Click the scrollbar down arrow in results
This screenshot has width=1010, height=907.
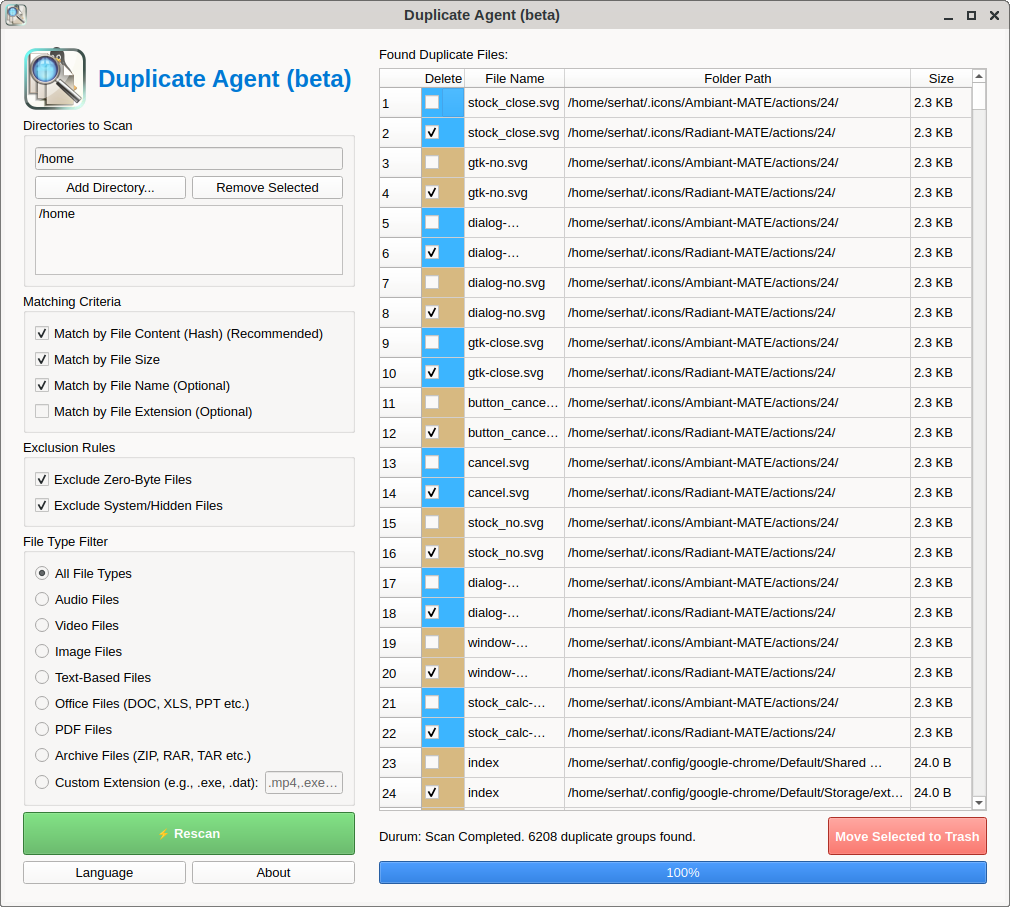(x=979, y=802)
